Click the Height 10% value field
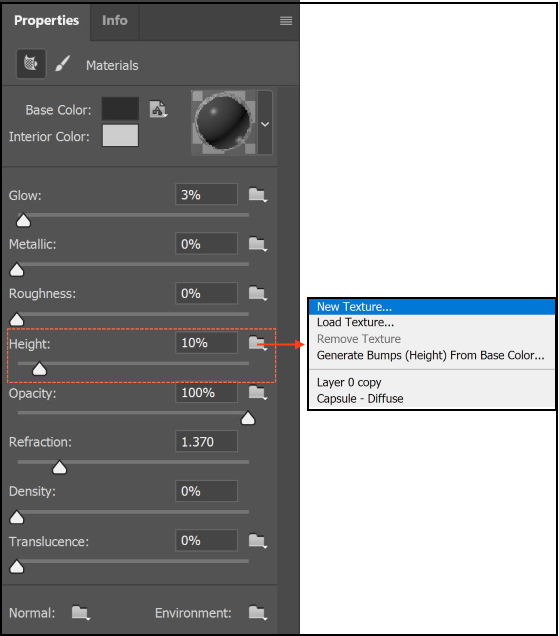559x636 pixels. click(x=206, y=343)
